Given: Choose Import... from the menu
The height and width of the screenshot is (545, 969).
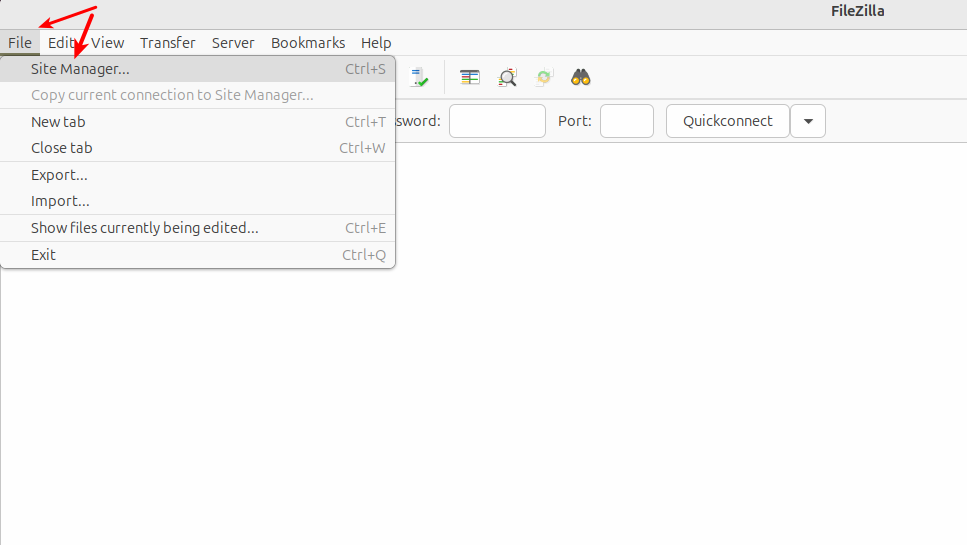Looking at the screenshot, I should (198, 201).
